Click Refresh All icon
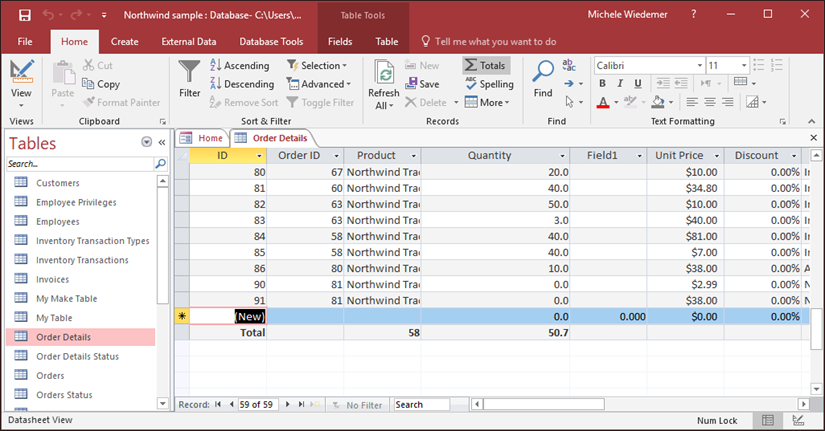This screenshot has width=825, height=431. (384, 74)
